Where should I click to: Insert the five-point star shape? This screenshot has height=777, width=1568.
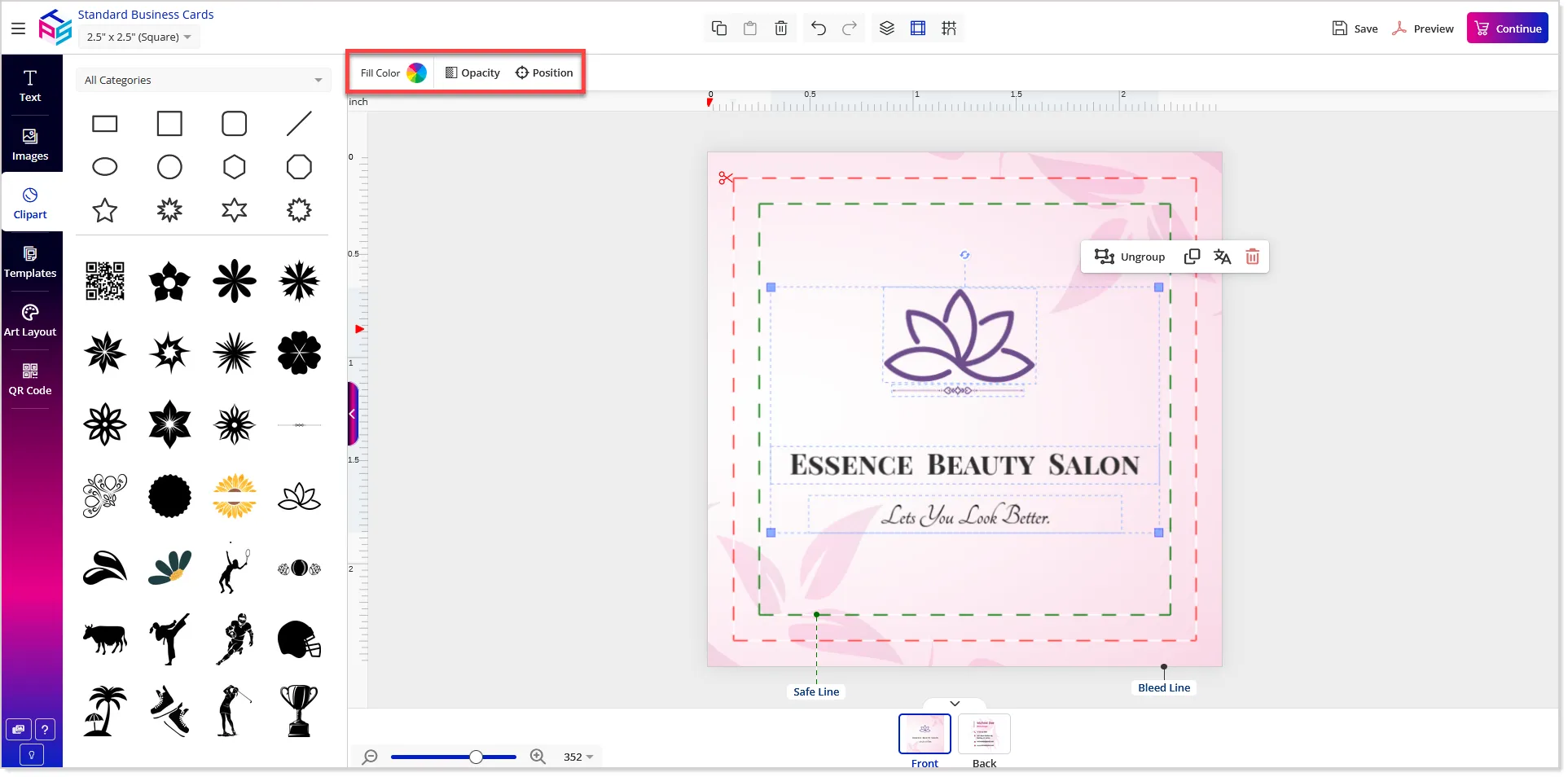point(105,210)
